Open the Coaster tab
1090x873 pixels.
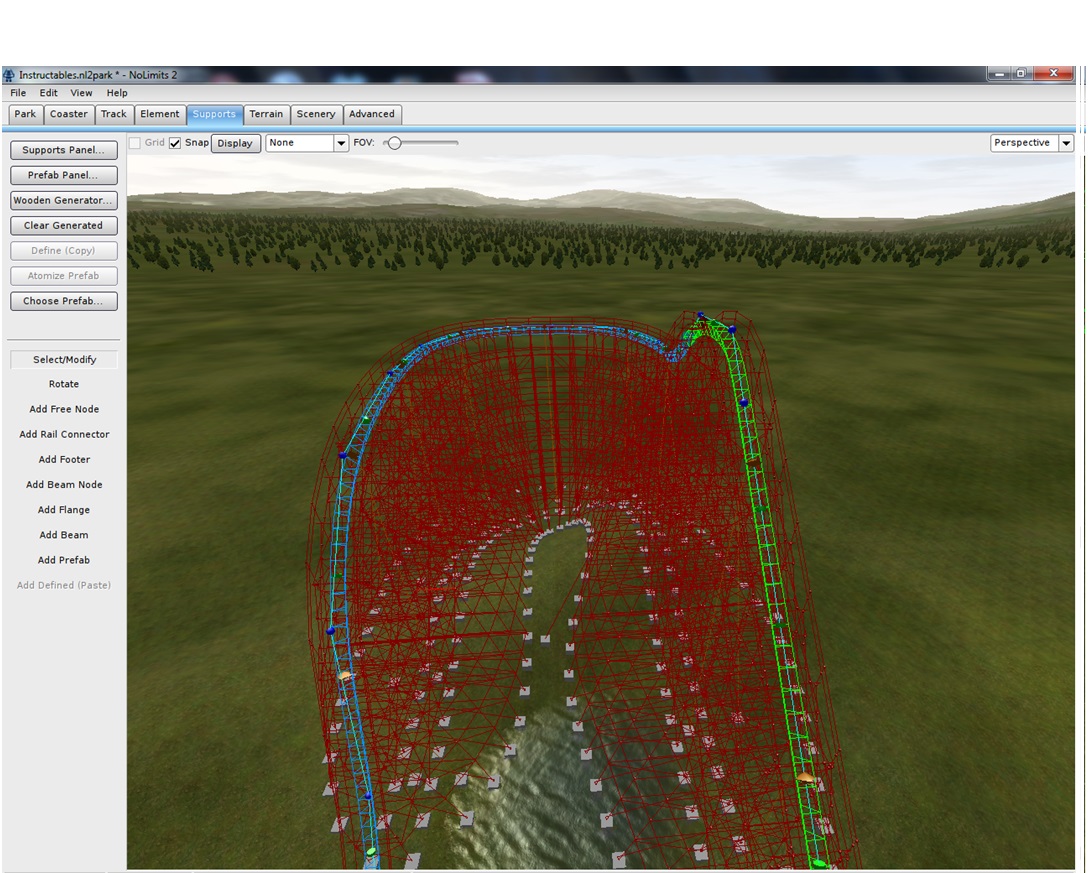(x=68, y=113)
